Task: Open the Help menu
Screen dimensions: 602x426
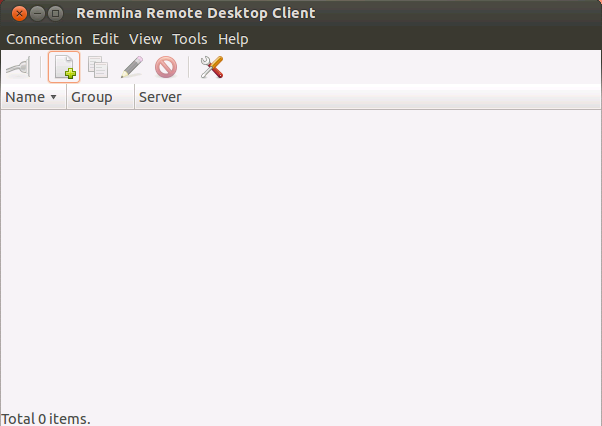Action: pos(233,39)
